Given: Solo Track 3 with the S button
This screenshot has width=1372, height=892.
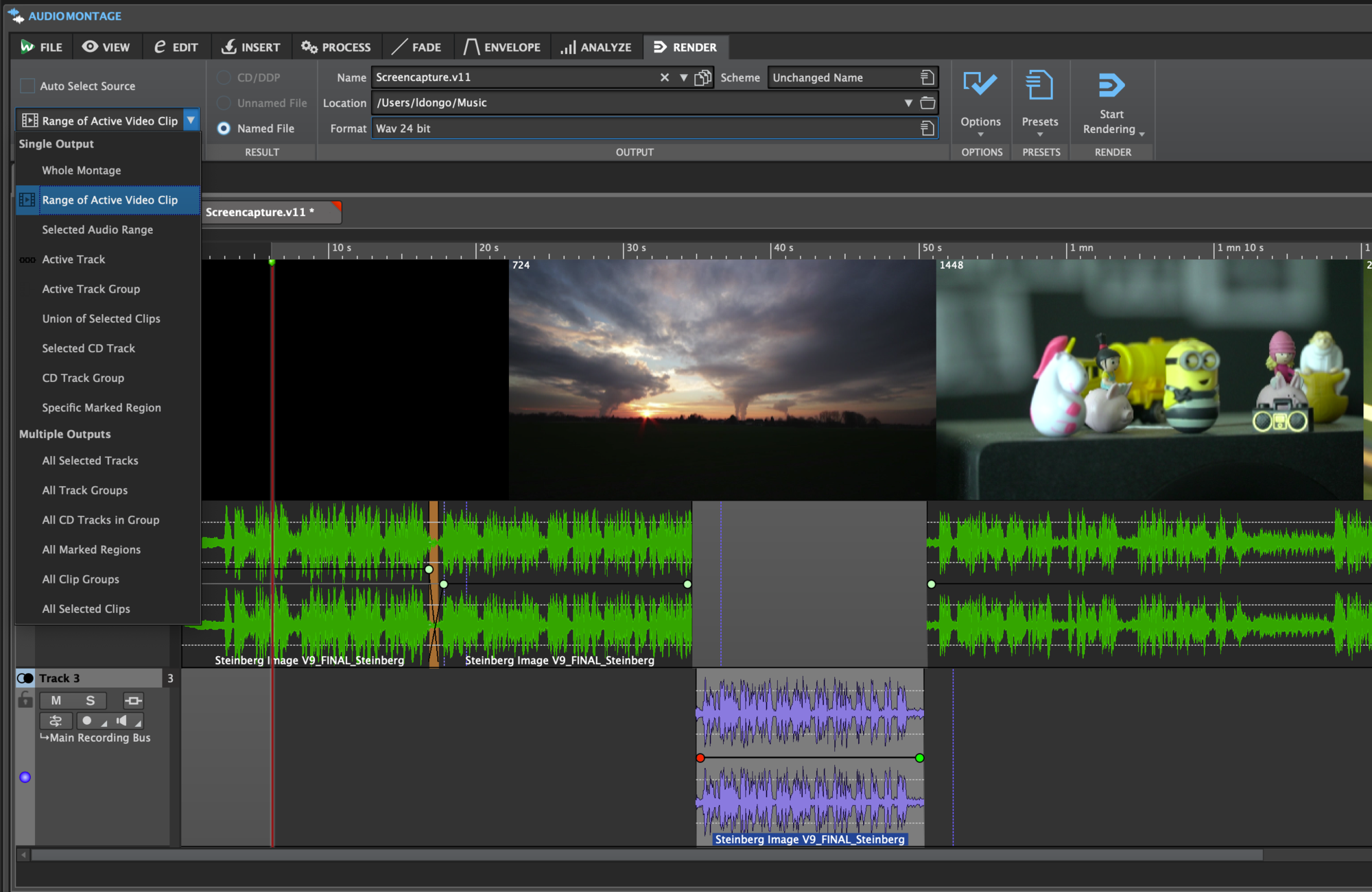Looking at the screenshot, I should tap(91, 700).
